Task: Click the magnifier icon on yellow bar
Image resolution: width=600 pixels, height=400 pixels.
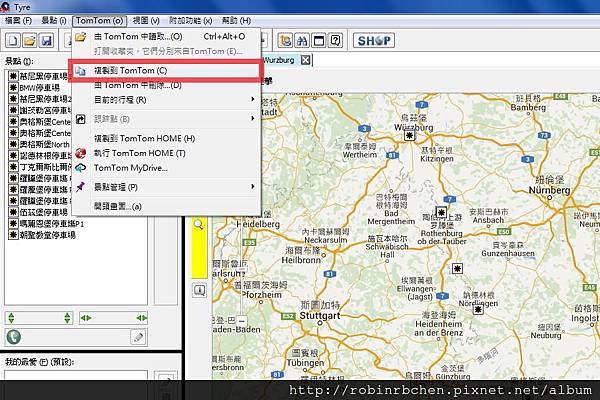Action: tap(199, 224)
